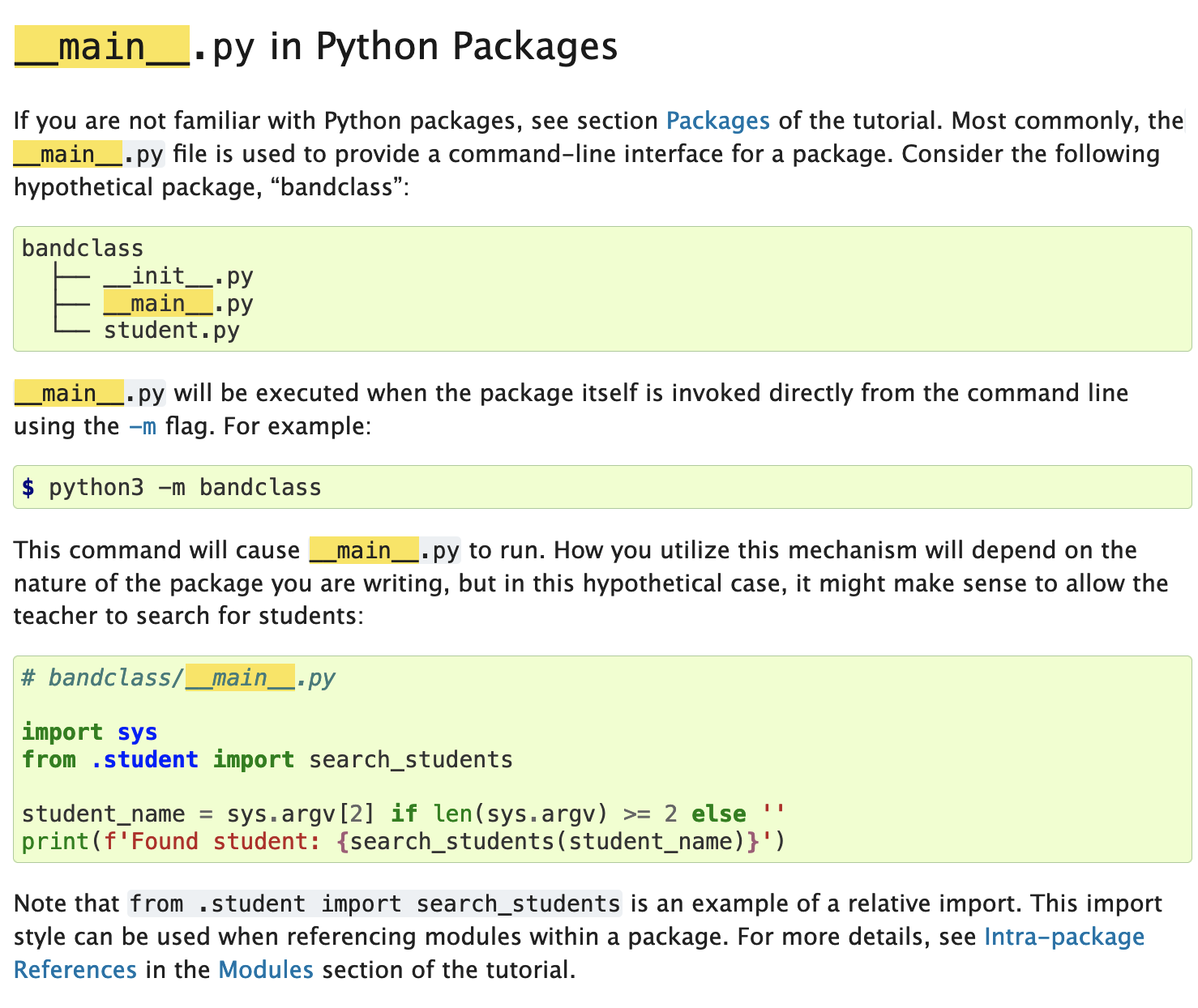1198x1008 pixels.
Task: Click the "student_name = sys.argv[2]" code line
Action: pyautogui.click(x=404, y=814)
